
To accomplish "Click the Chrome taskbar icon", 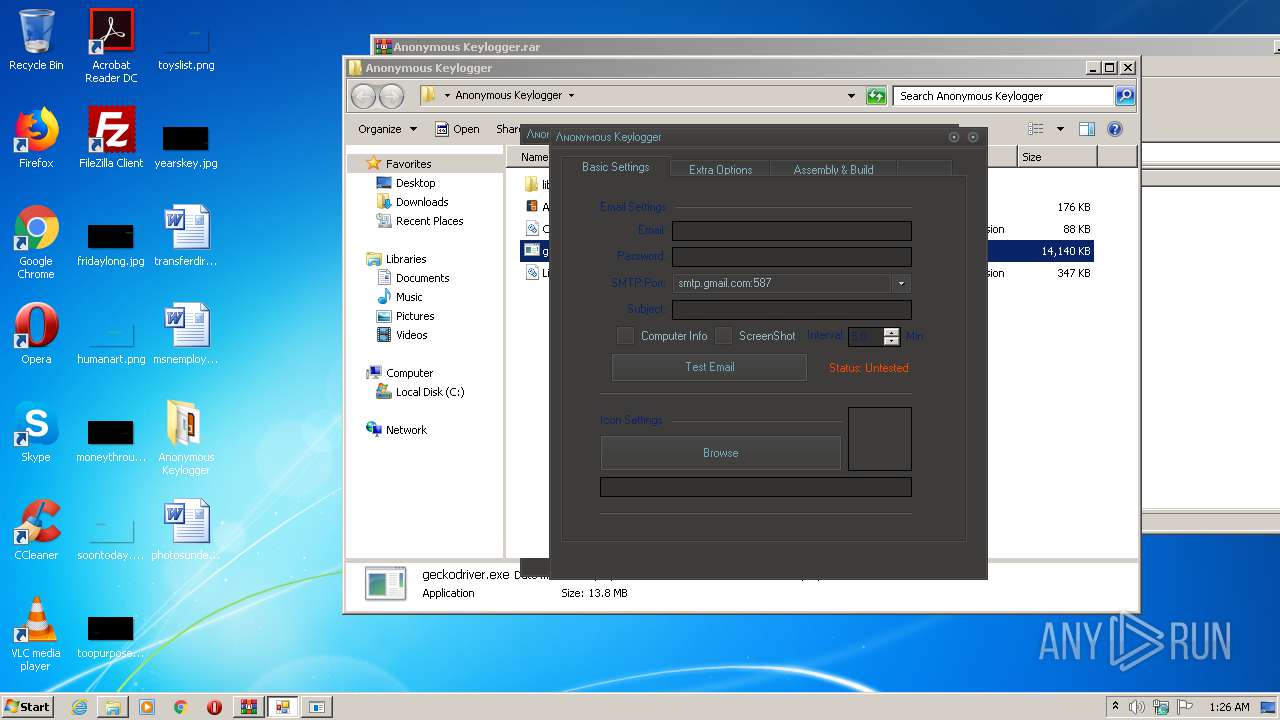I will pos(181,707).
